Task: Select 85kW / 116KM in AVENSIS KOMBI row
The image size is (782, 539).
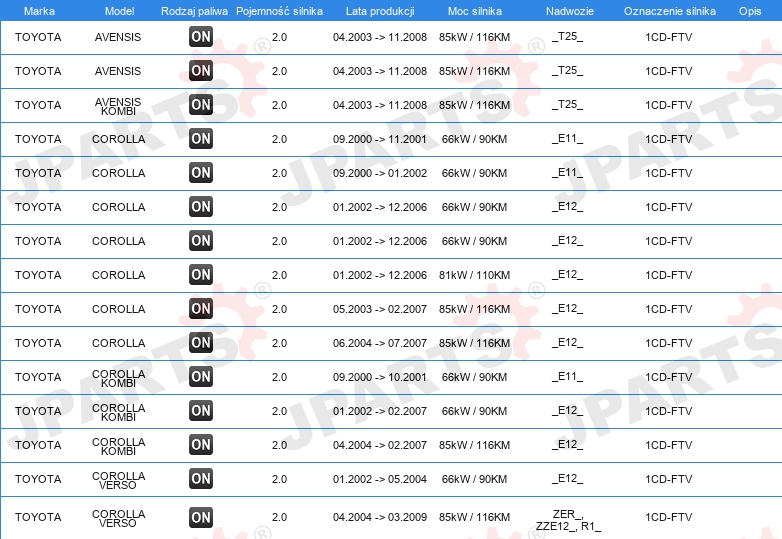Action: (x=474, y=105)
